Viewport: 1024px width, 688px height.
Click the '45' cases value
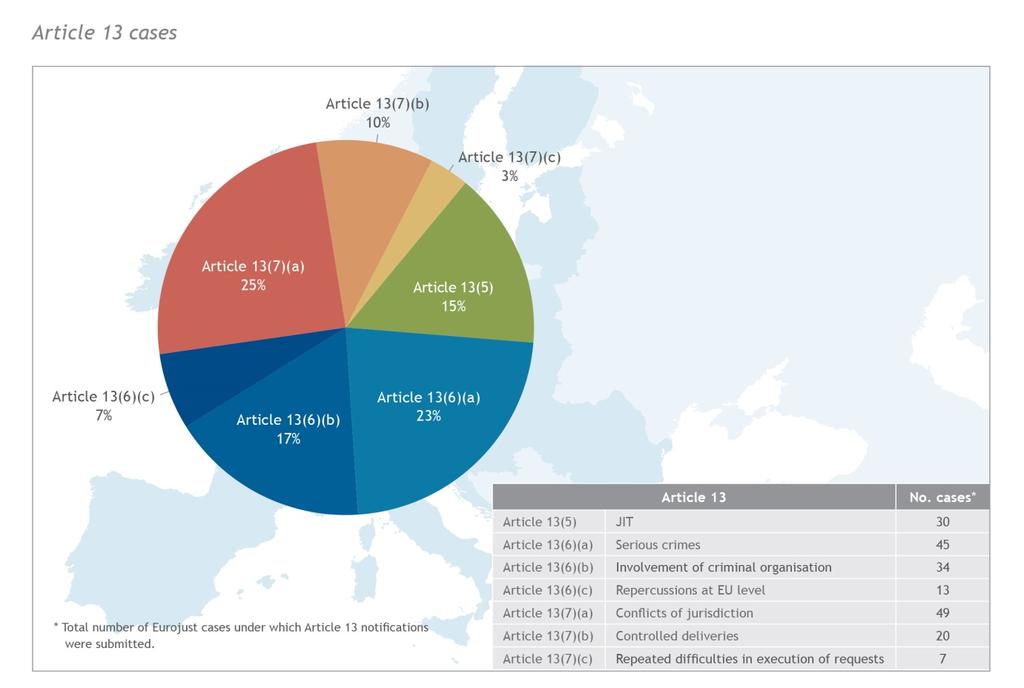(x=942, y=544)
